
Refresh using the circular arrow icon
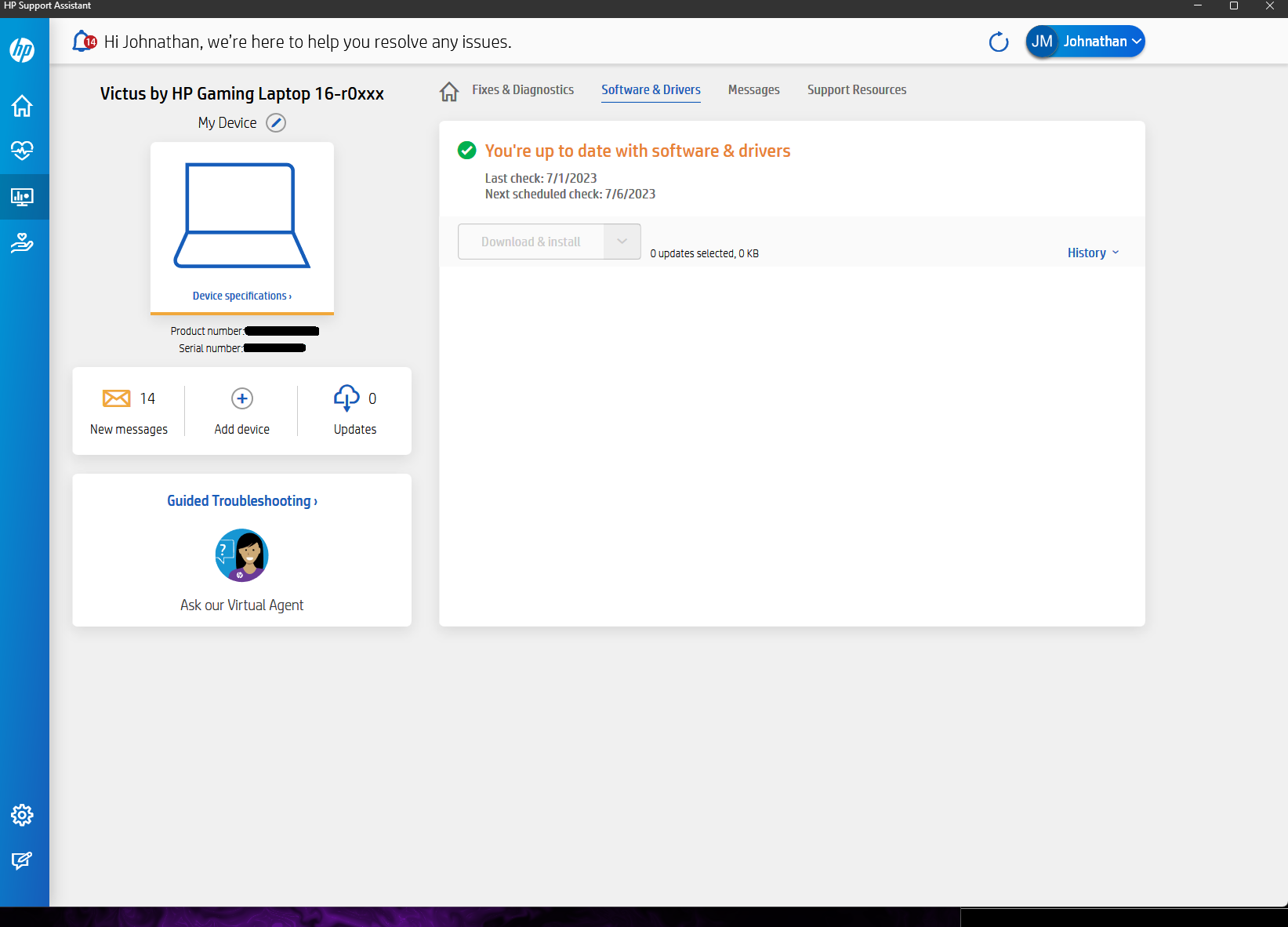pos(998,42)
